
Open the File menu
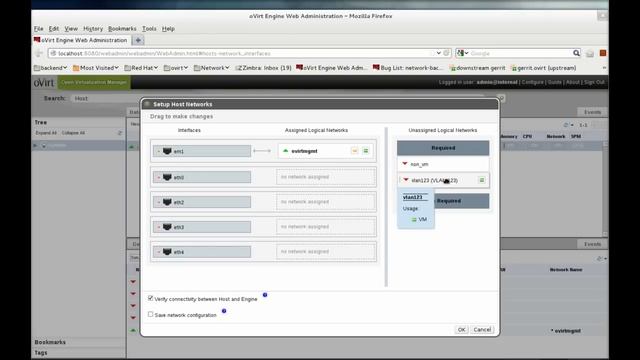tap(38, 29)
